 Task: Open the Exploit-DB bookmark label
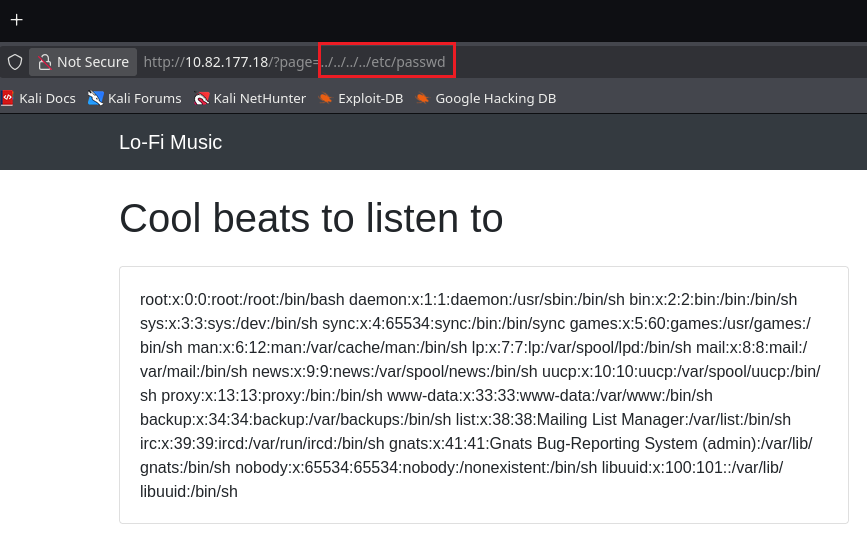(x=370, y=98)
